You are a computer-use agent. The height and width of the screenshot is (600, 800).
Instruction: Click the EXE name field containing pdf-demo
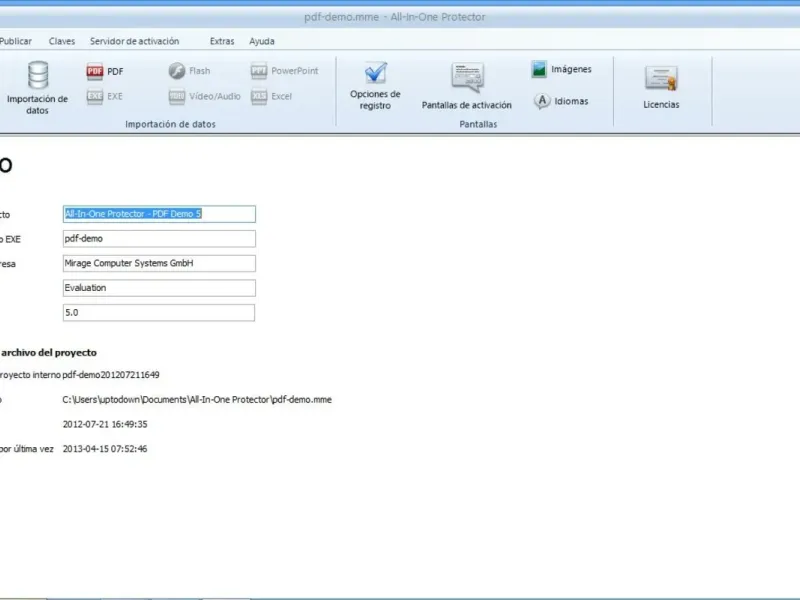(x=159, y=239)
